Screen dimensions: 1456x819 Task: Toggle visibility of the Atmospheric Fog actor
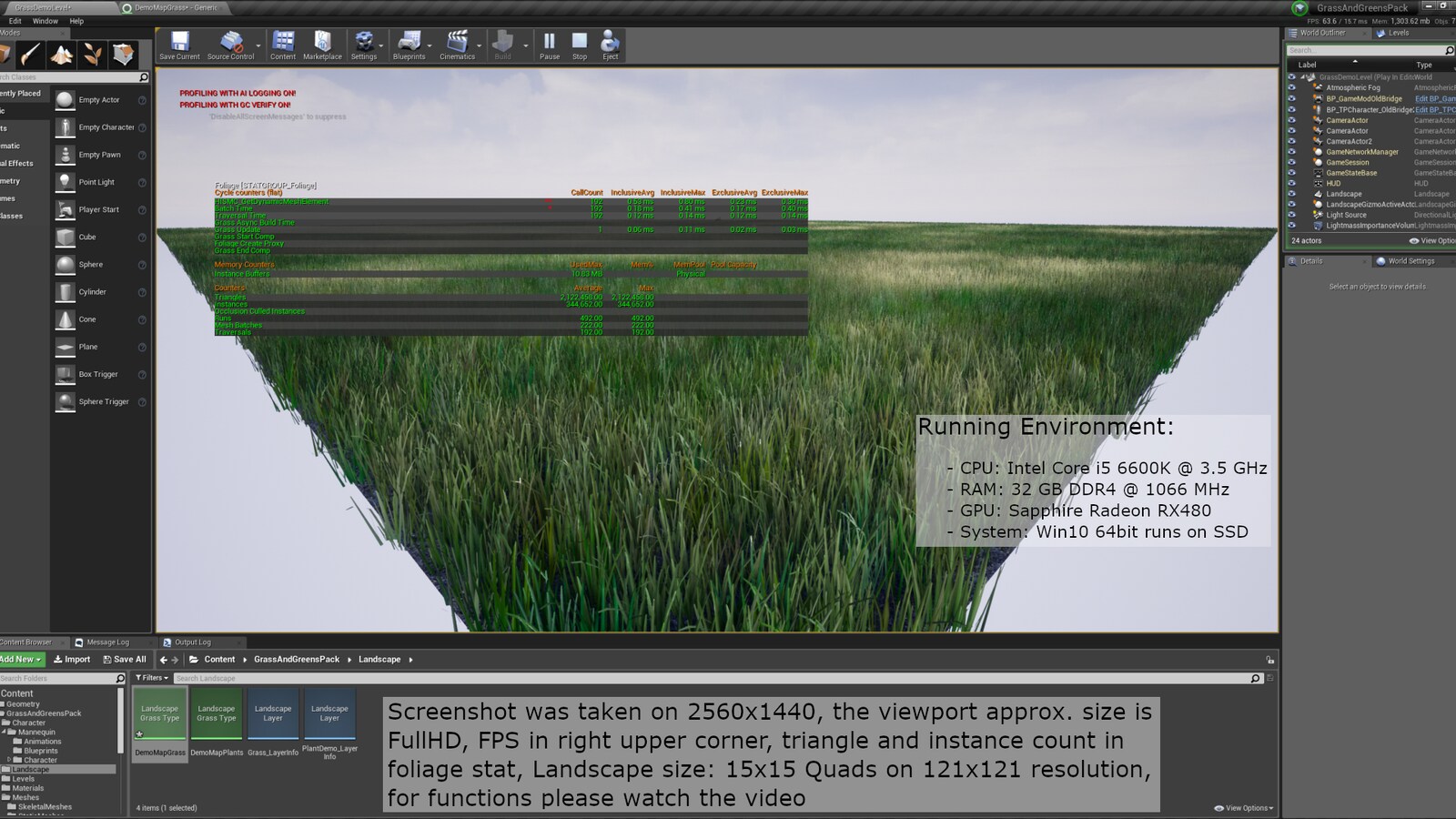coord(1292,87)
